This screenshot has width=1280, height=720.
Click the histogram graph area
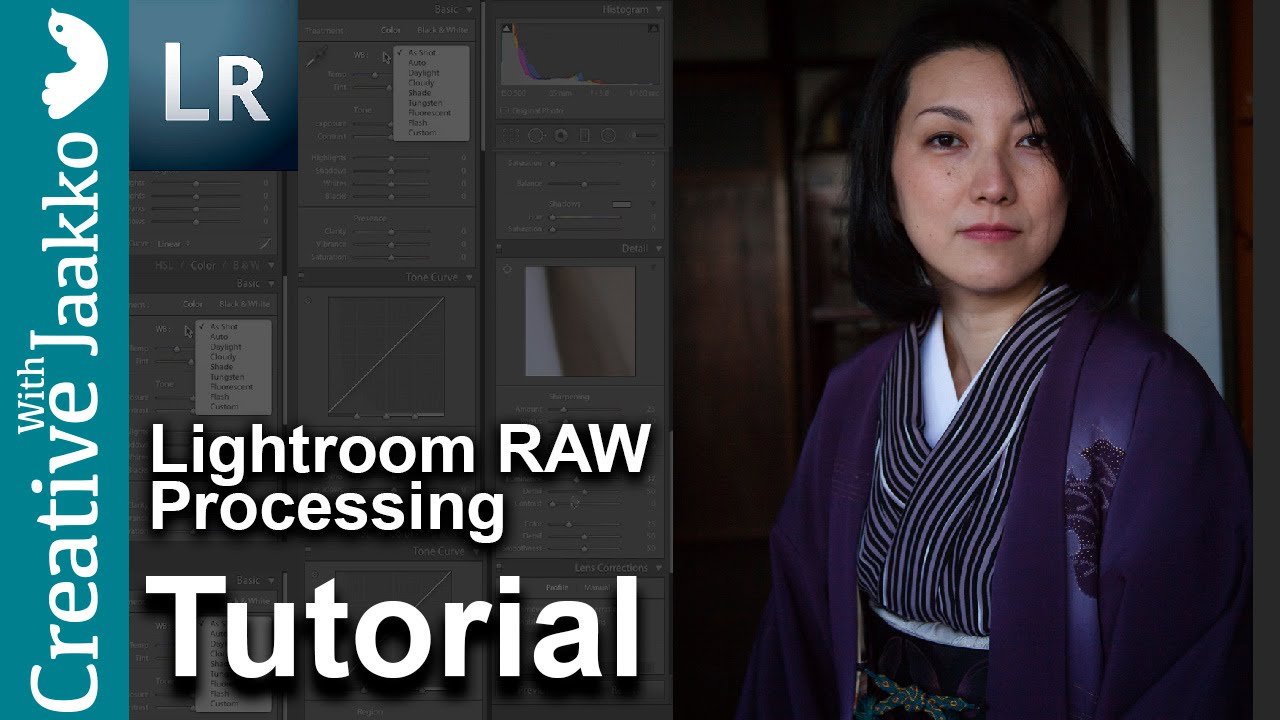click(580, 54)
